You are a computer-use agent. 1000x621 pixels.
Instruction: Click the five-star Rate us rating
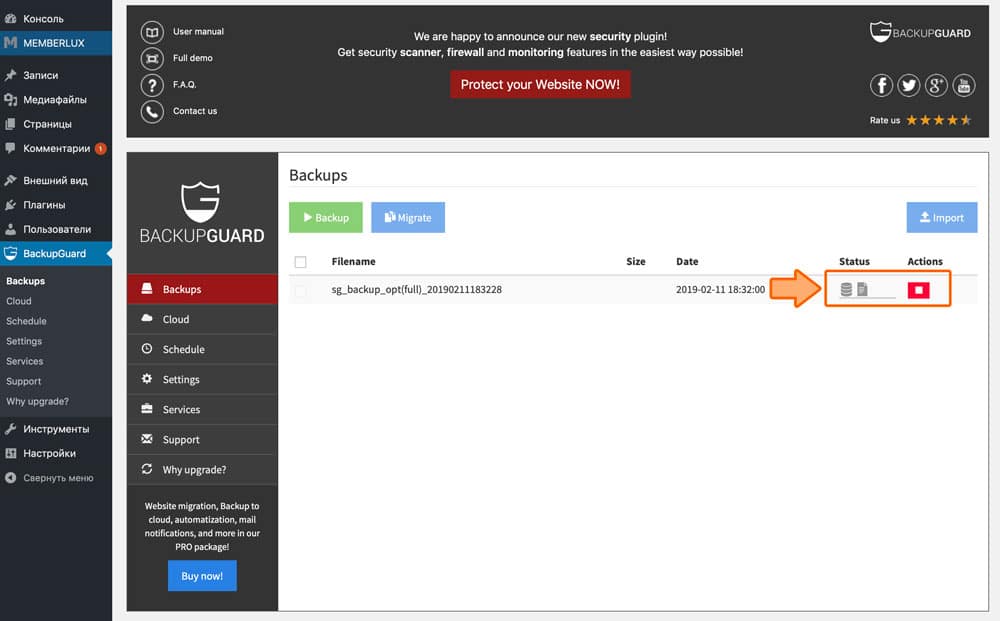(938, 120)
